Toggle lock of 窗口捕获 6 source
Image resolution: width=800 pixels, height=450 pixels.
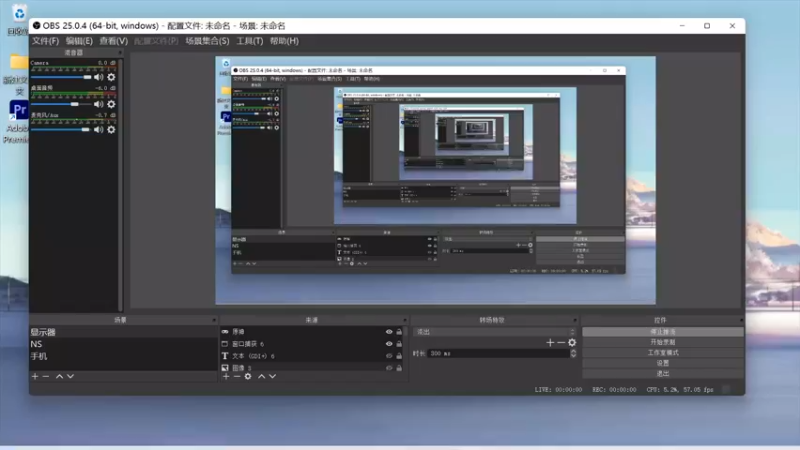pyautogui.click(x=399, y=344)
